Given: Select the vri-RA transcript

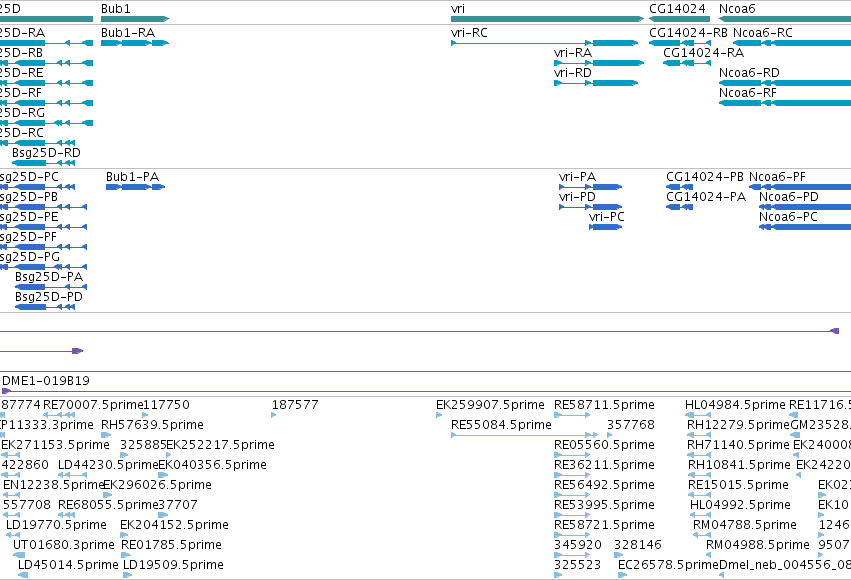Looking at the screenshot, I should [599, 63].
